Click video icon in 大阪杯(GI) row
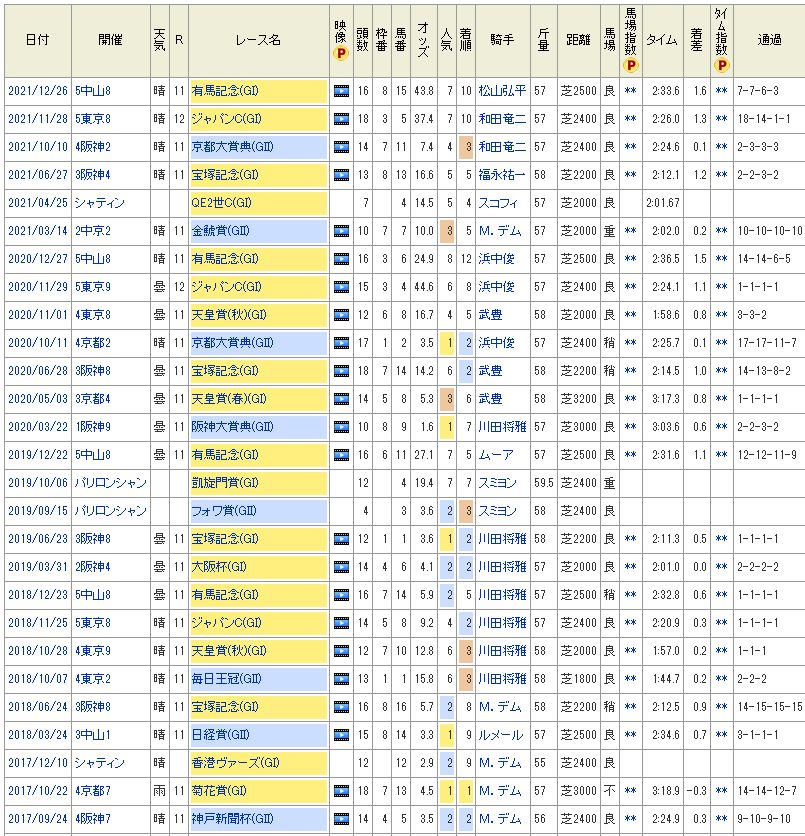805x836 pixels. [342, 566]
